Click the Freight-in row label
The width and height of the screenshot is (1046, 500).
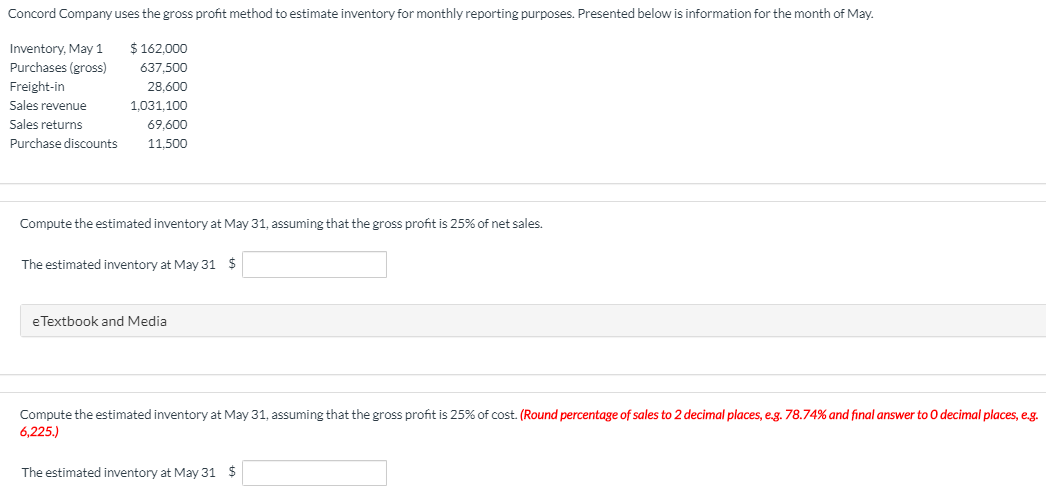coord(37,87)
